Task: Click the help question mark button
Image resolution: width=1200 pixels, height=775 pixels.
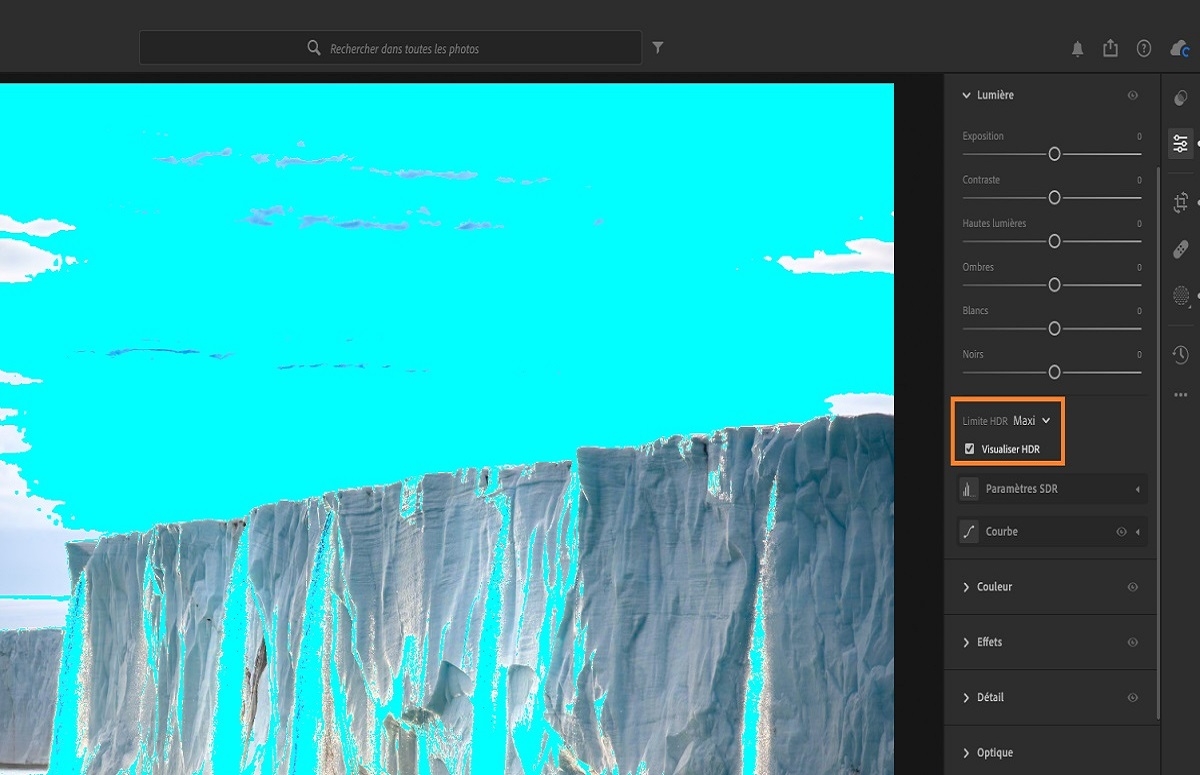Action: click(1143, 47)
